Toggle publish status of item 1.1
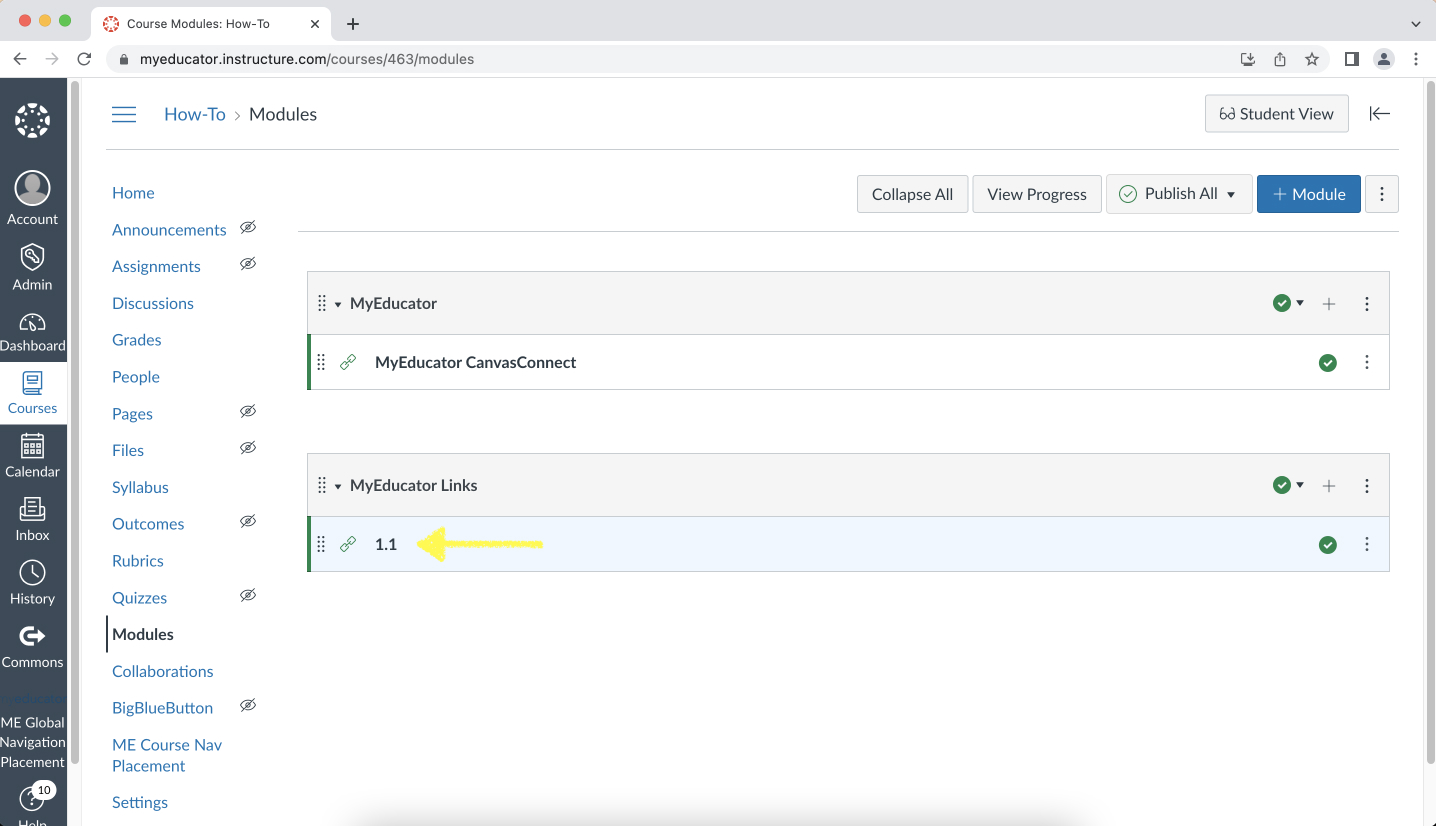 click(x=1328, y=545)
